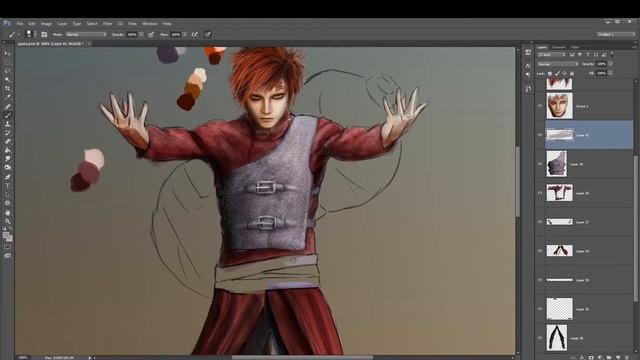
Task: Toggle lock all for layer
Action: point(572,73)
